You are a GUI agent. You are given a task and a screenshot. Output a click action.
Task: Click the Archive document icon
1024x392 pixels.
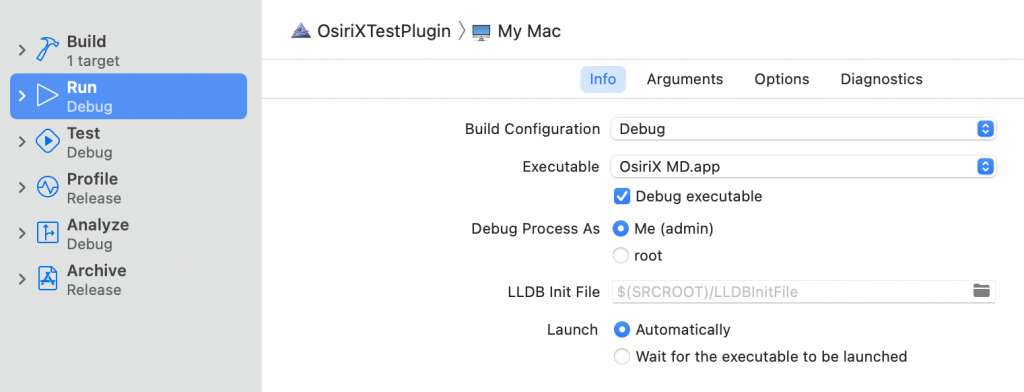click(x=48, y=279)
